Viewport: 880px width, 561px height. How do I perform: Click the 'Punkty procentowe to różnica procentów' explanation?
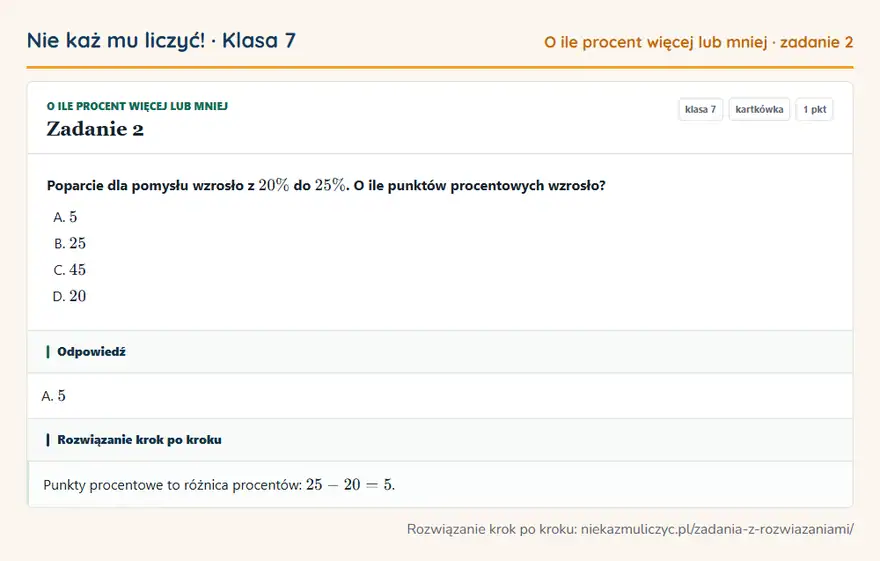coord(219,485)
